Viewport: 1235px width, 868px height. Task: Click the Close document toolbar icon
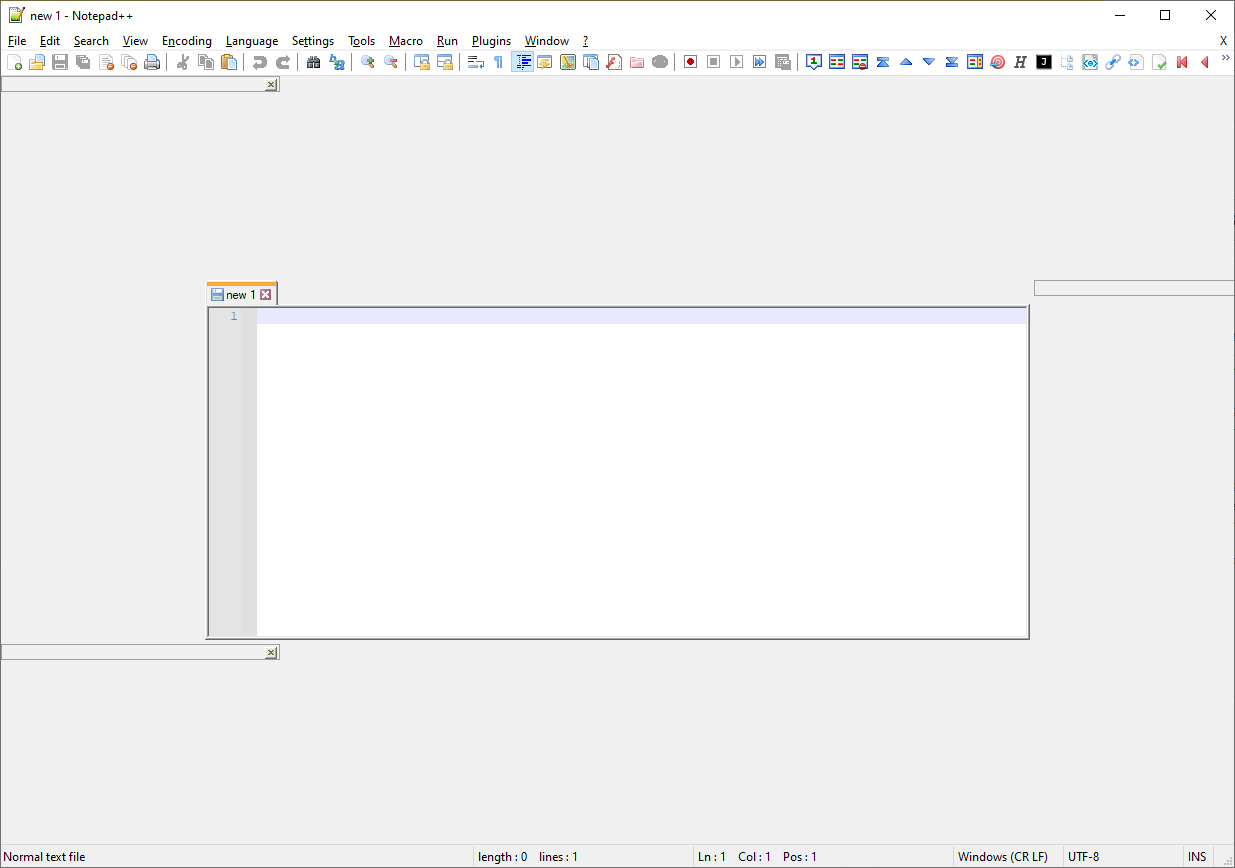(x=106, y=62)
